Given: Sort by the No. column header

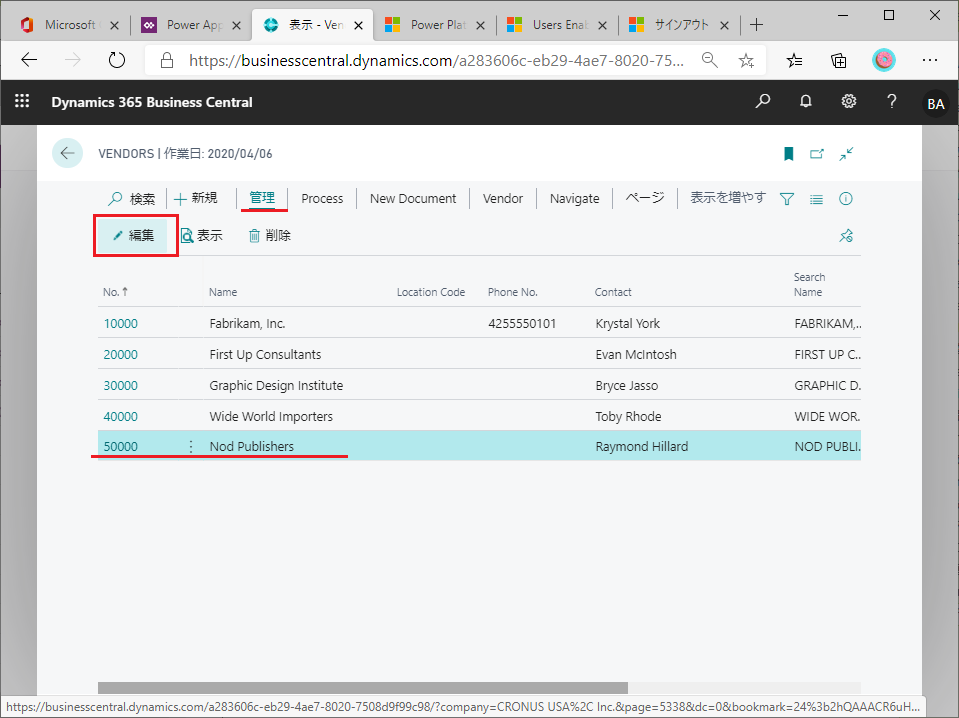Looking at the screenshot, I should (116, 292).
